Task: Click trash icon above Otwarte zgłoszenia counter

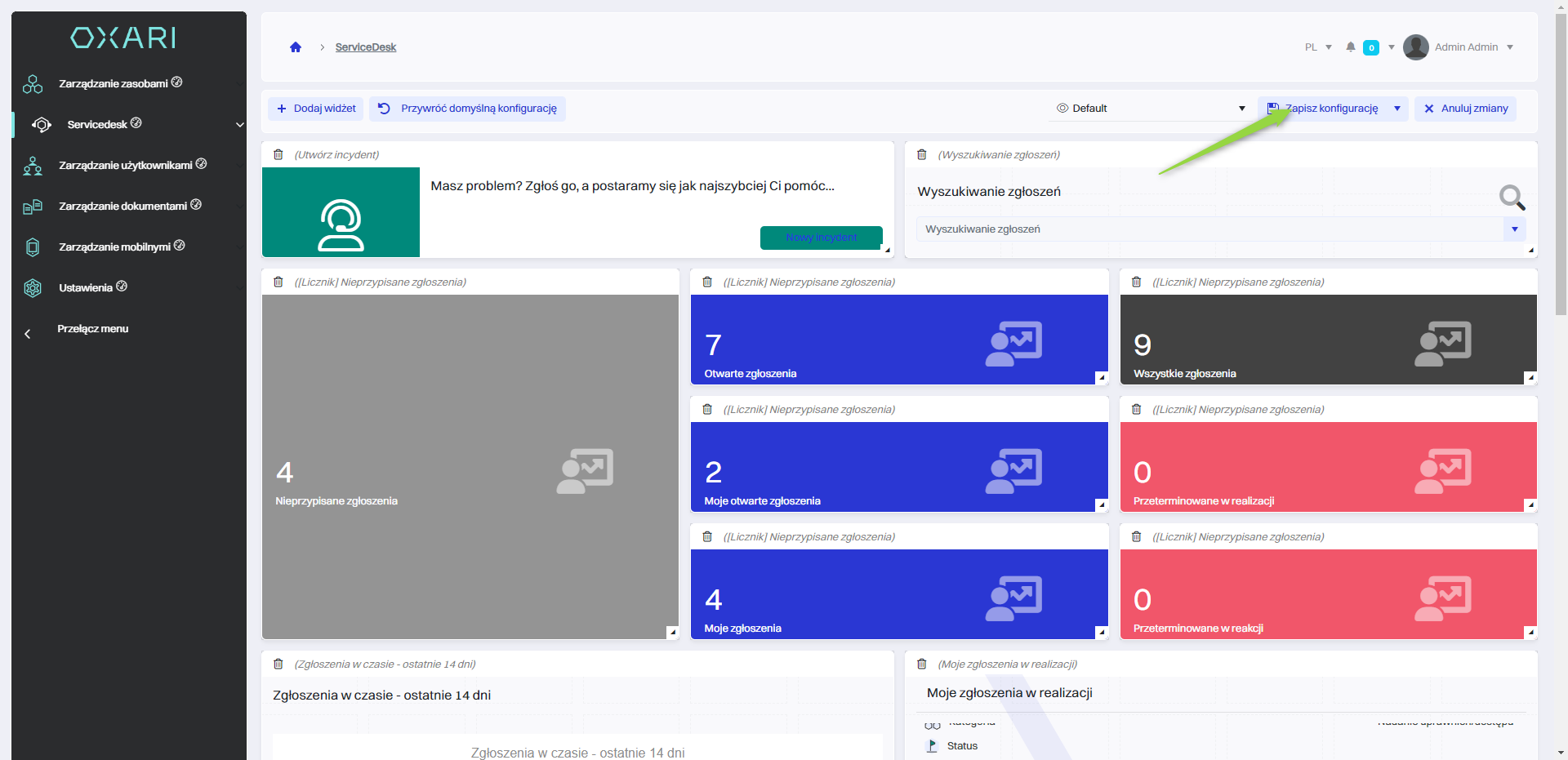Action: 707,282
